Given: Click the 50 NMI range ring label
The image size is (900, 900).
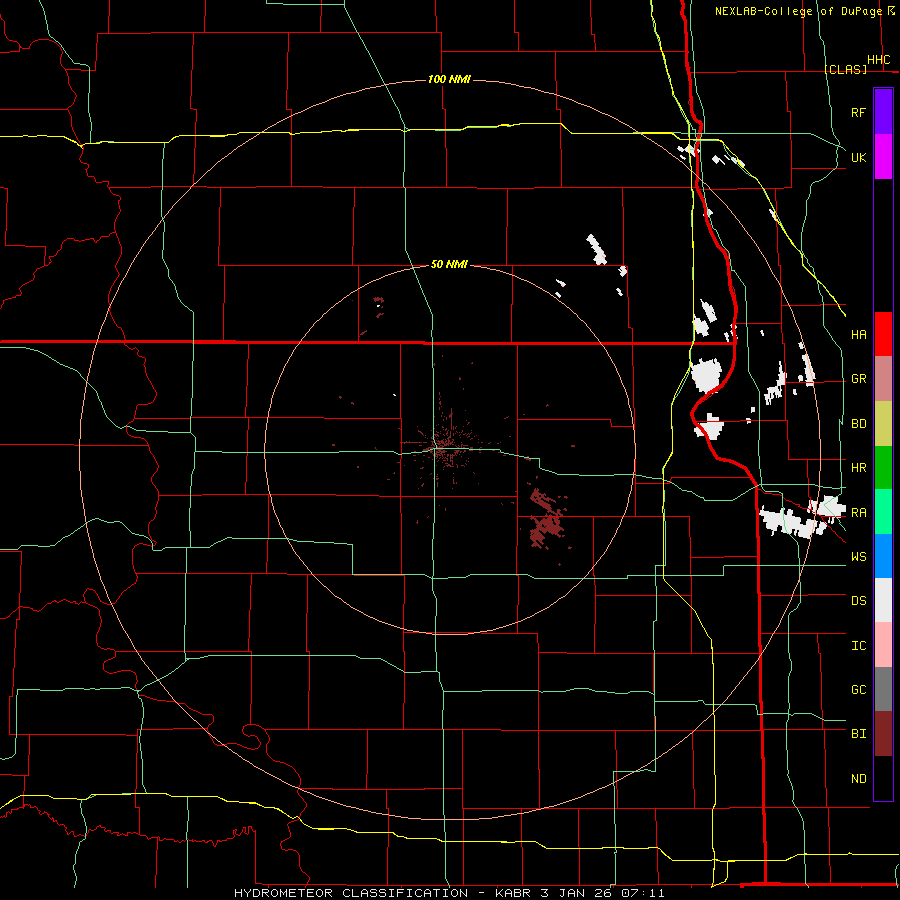Looking at the screenshot, I should [x=449, y=264].
